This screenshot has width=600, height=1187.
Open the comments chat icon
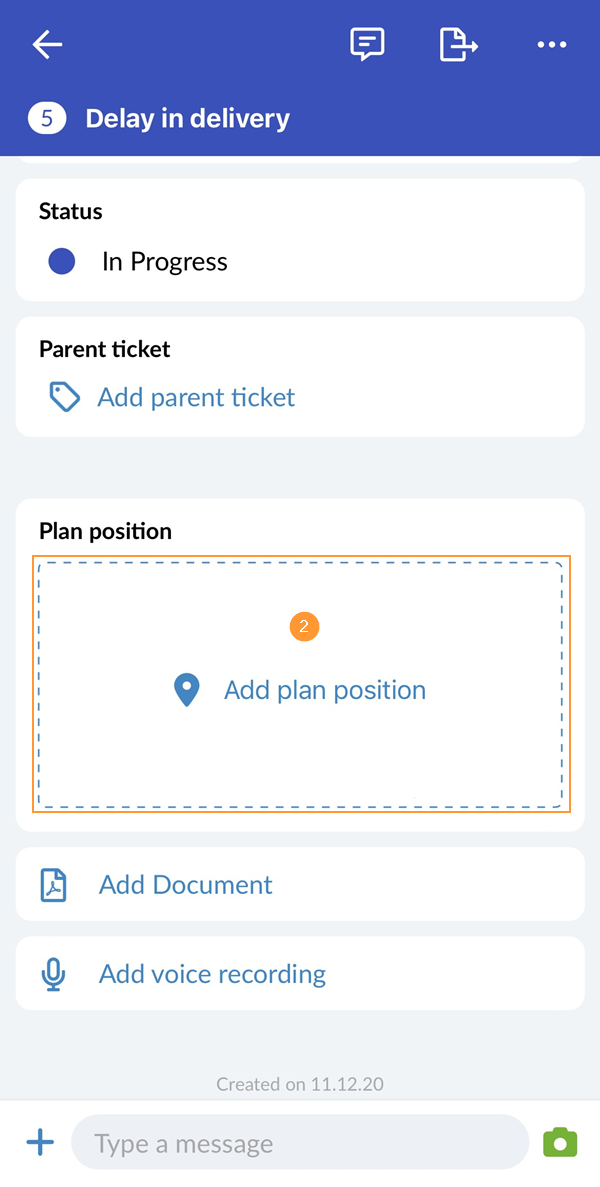[366, 44]
